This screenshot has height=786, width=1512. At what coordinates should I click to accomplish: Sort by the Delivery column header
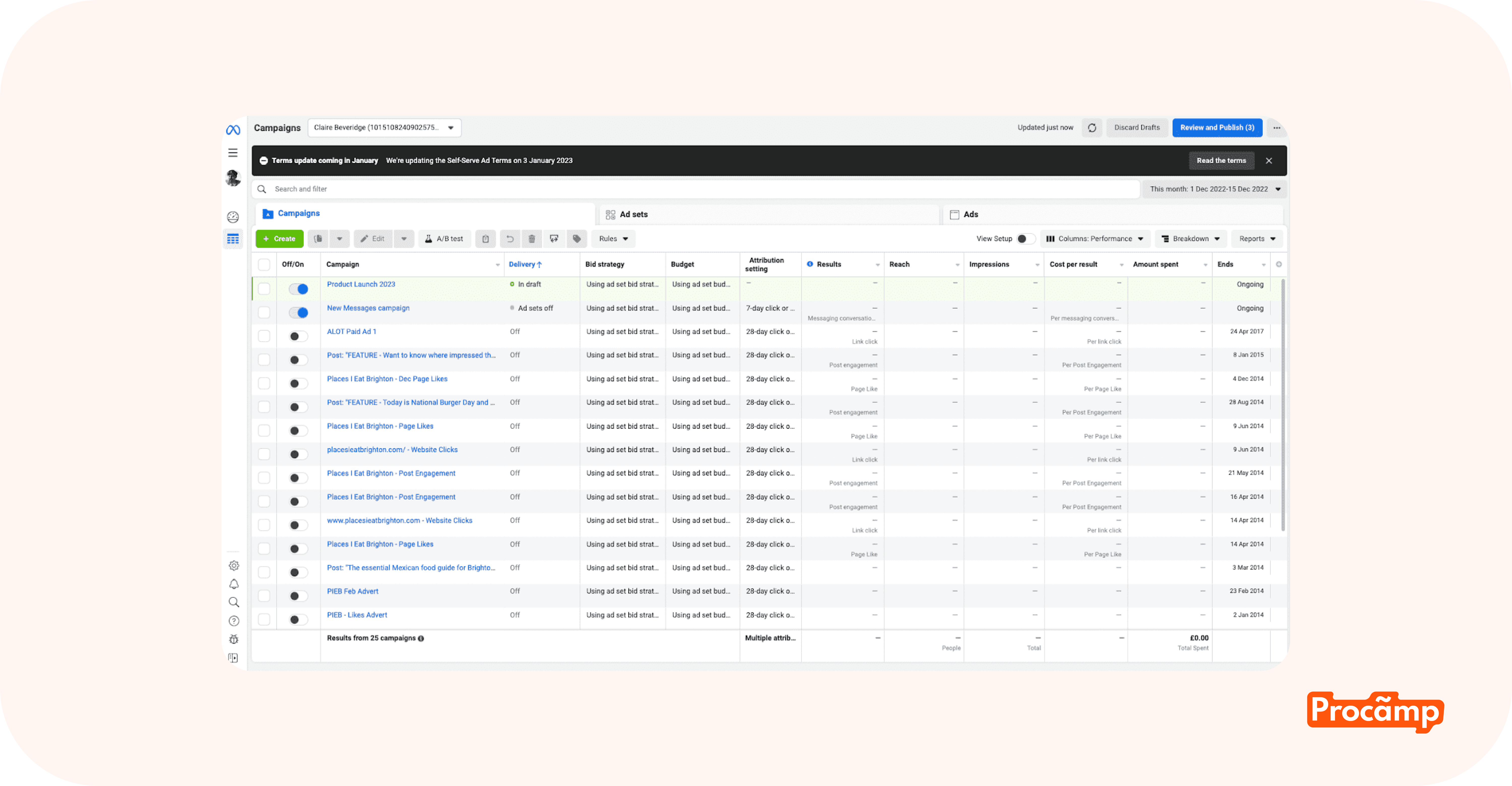[x=525, y=265]
